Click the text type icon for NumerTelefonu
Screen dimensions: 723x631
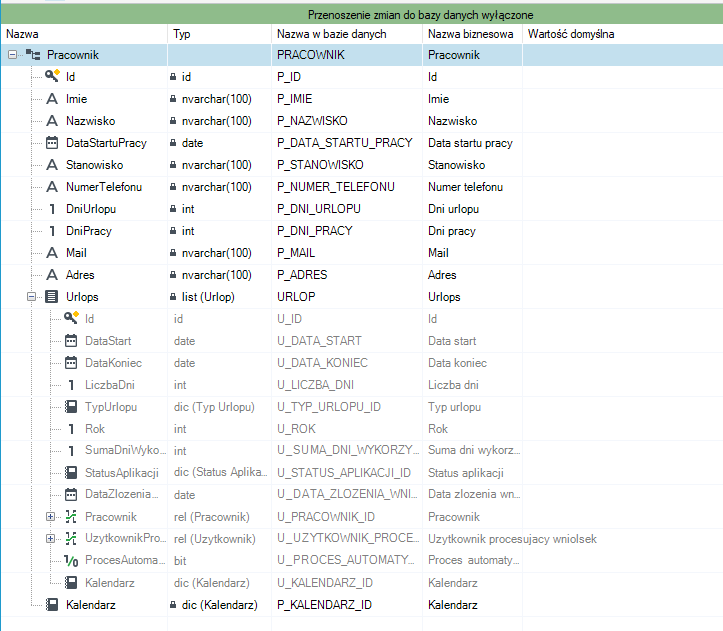click(x=52, y=187)
